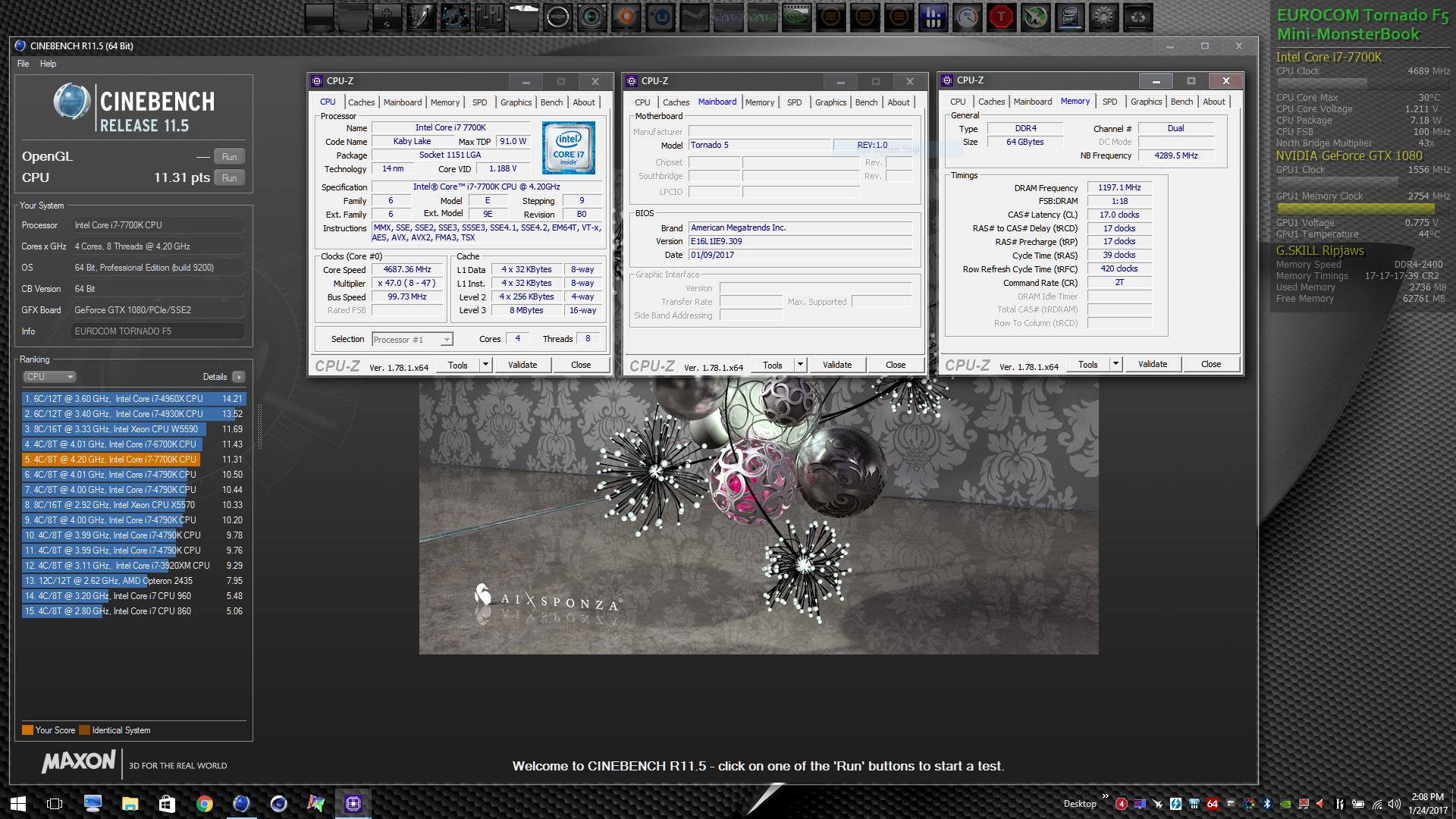This screenshot has height=819, width=1456.
Task: Open Tools dropdown arrow in Mainboard window
Action: click(x=800, y=365)
